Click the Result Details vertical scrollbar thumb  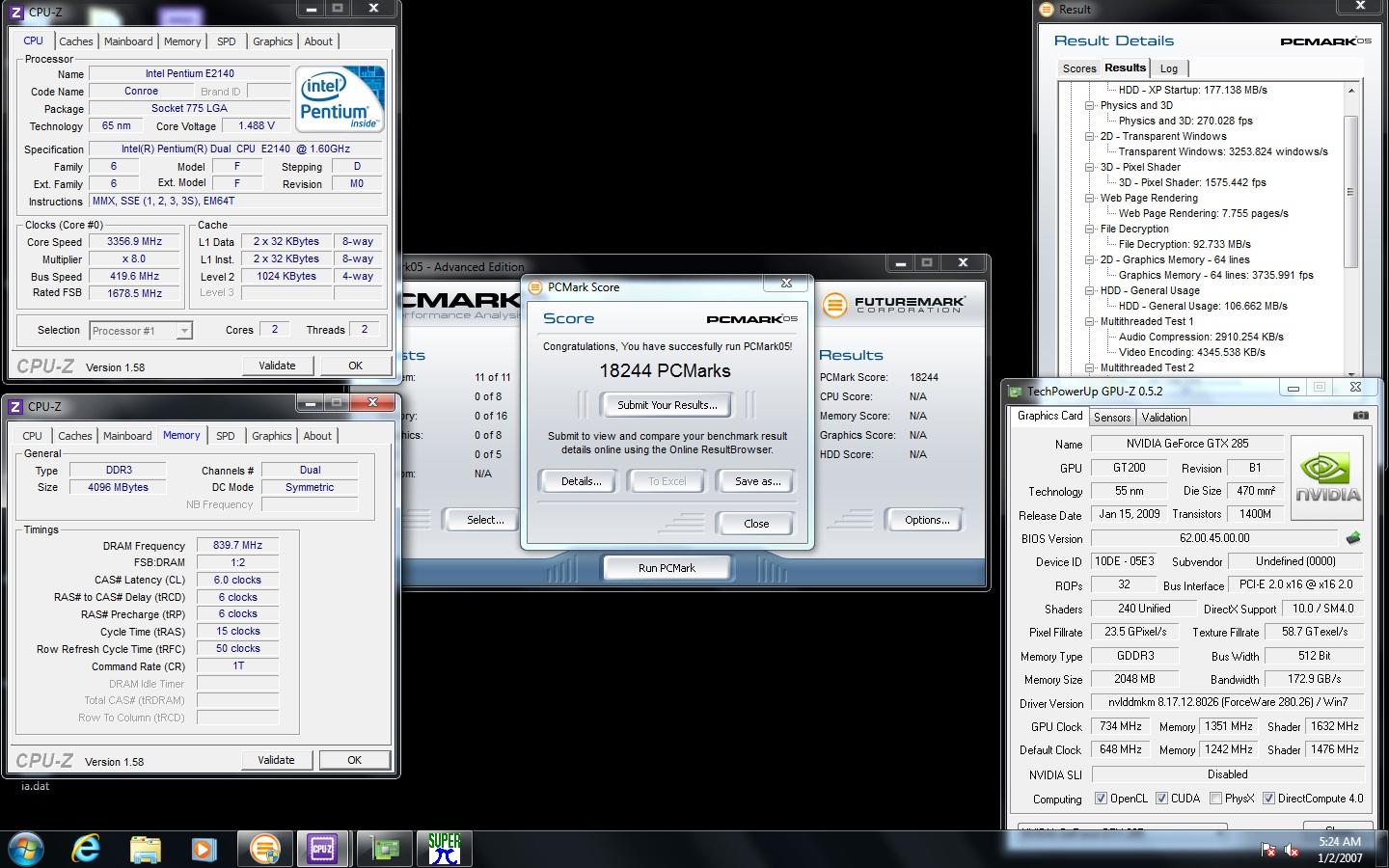[x=1350, y=192]
